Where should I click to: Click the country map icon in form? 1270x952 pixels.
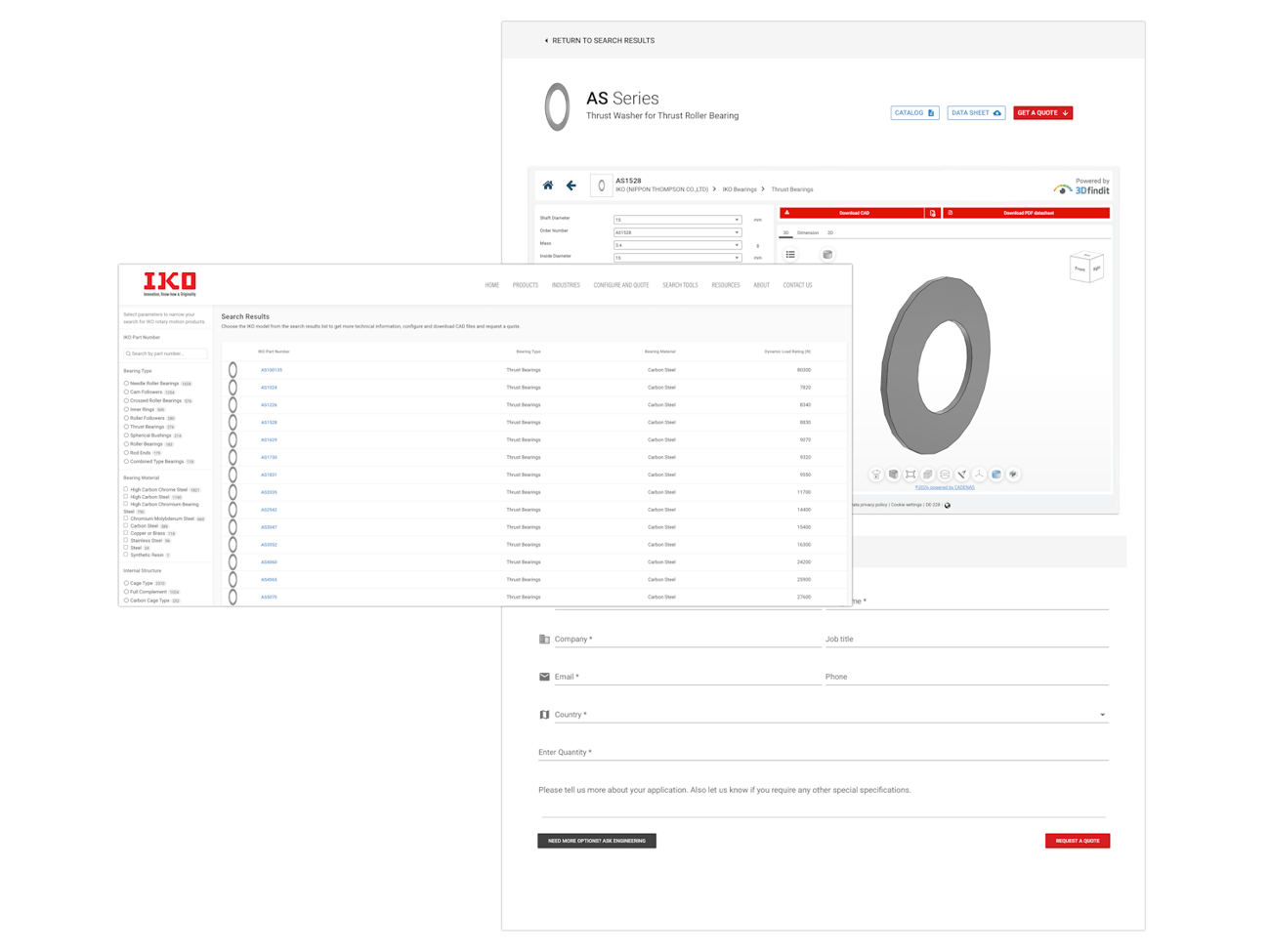pos(544,715)
